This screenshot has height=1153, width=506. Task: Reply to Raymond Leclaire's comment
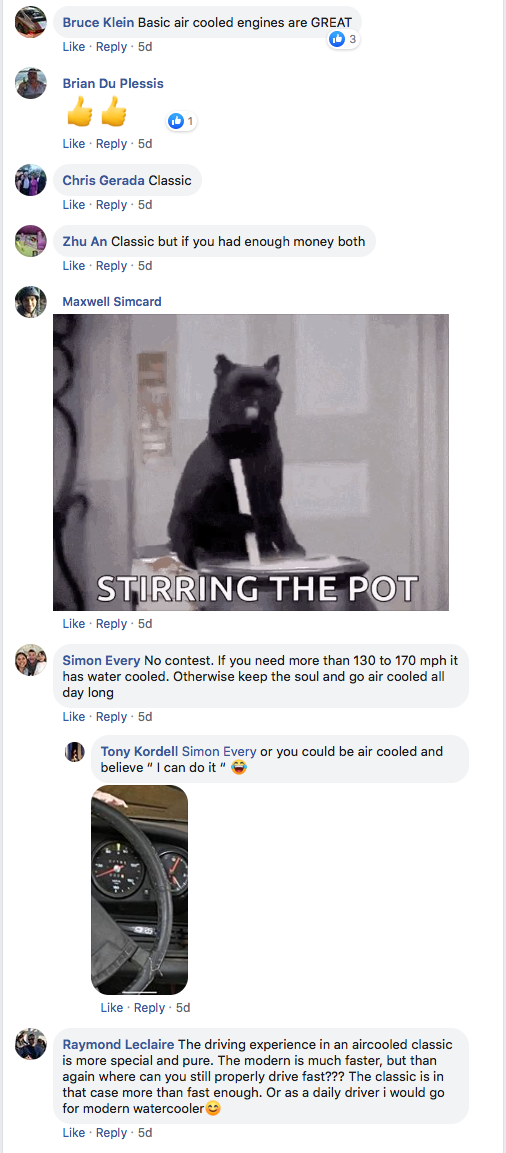pyautogui.click(x=111, y=1132)
